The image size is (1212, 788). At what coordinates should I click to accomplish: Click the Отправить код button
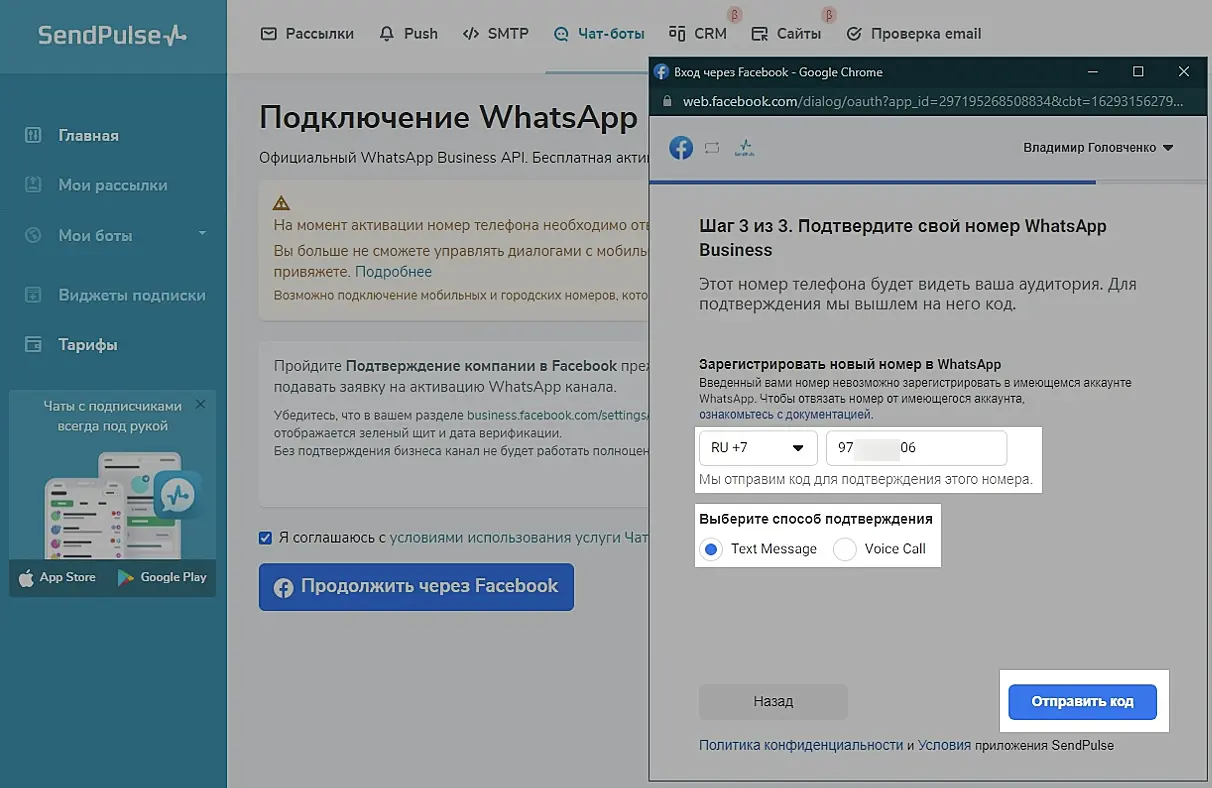pyautogui.click(x=1082, y=701)
